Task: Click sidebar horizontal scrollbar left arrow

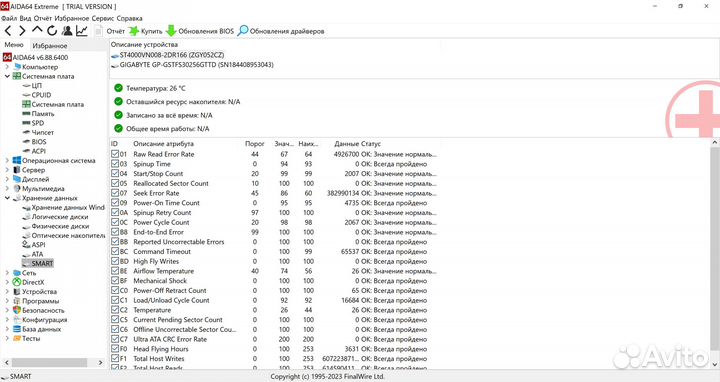Action: tap(6, 363)
